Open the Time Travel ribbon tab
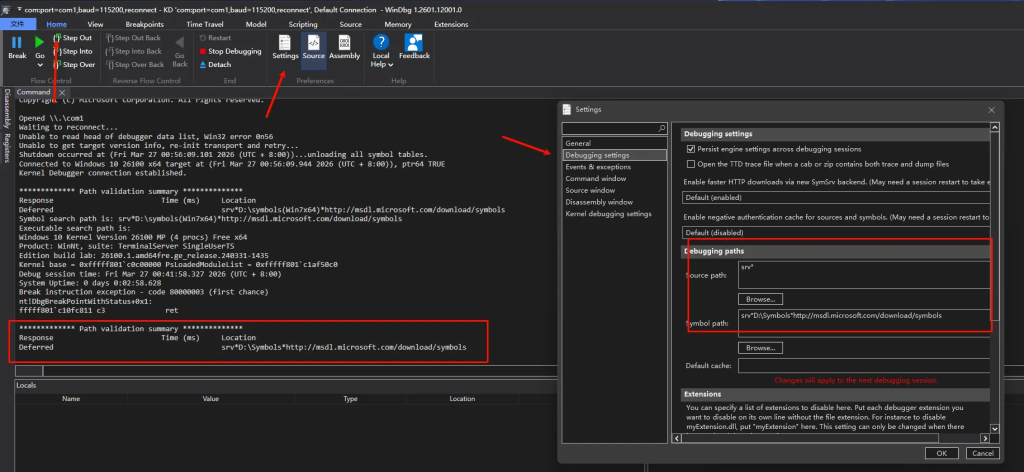 [x=204, y=24]
